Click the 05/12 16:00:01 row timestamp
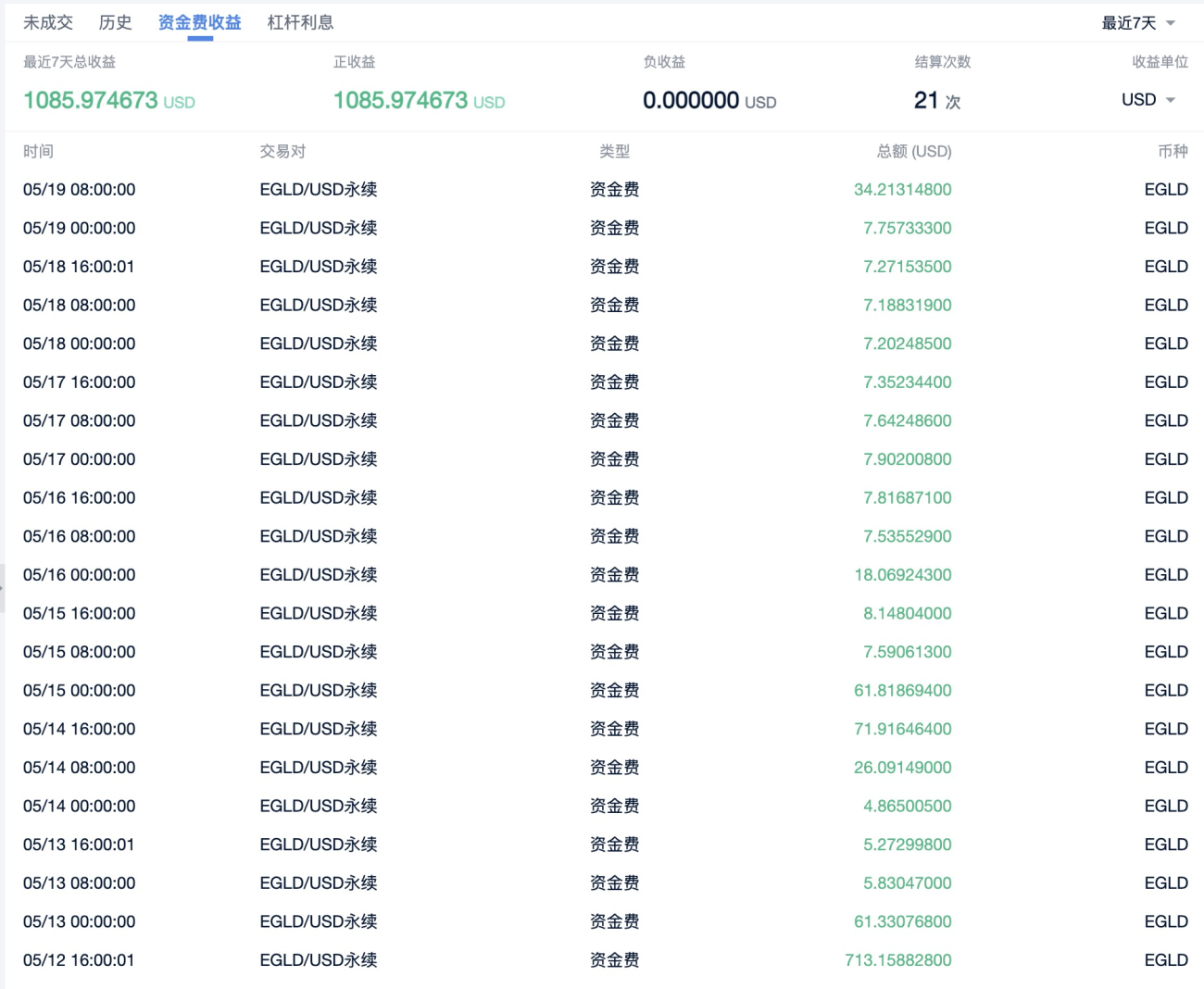1204x989 pixels. [x=79, y=960]
